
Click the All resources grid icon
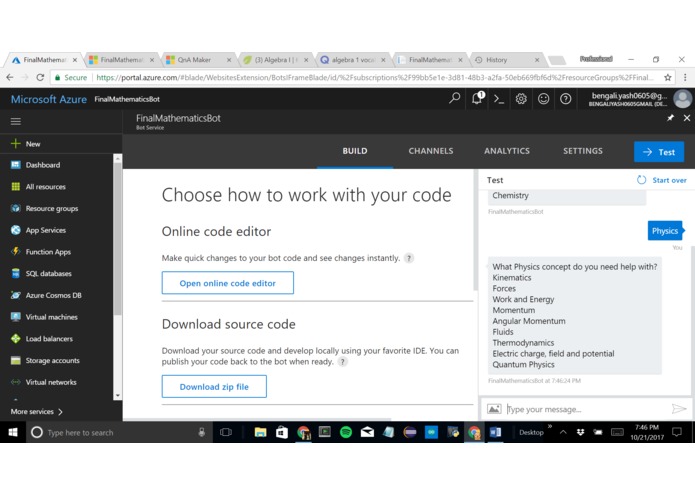coord(16,187)
